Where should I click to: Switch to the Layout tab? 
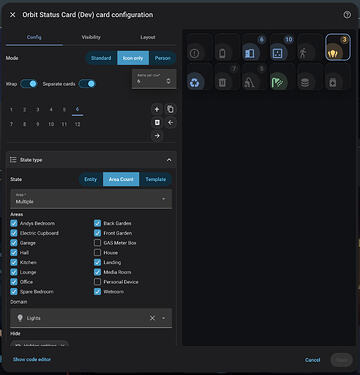click(148, 37)
